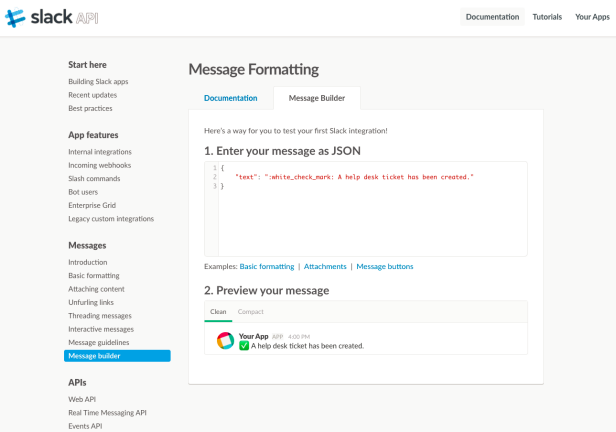
Task: Open Recent updates in the sidebar
Action: 93,95
